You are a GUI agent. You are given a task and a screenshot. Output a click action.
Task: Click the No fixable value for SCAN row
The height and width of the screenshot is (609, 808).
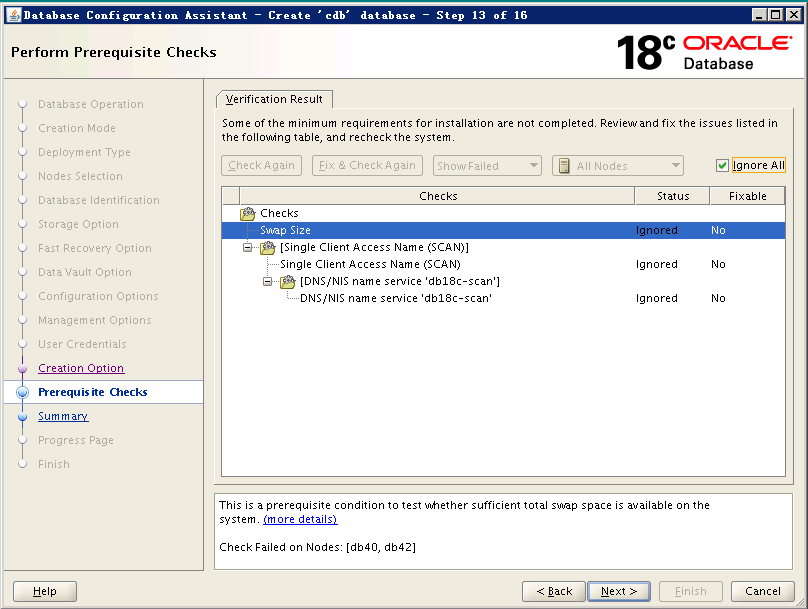click(x=718, y=264)
